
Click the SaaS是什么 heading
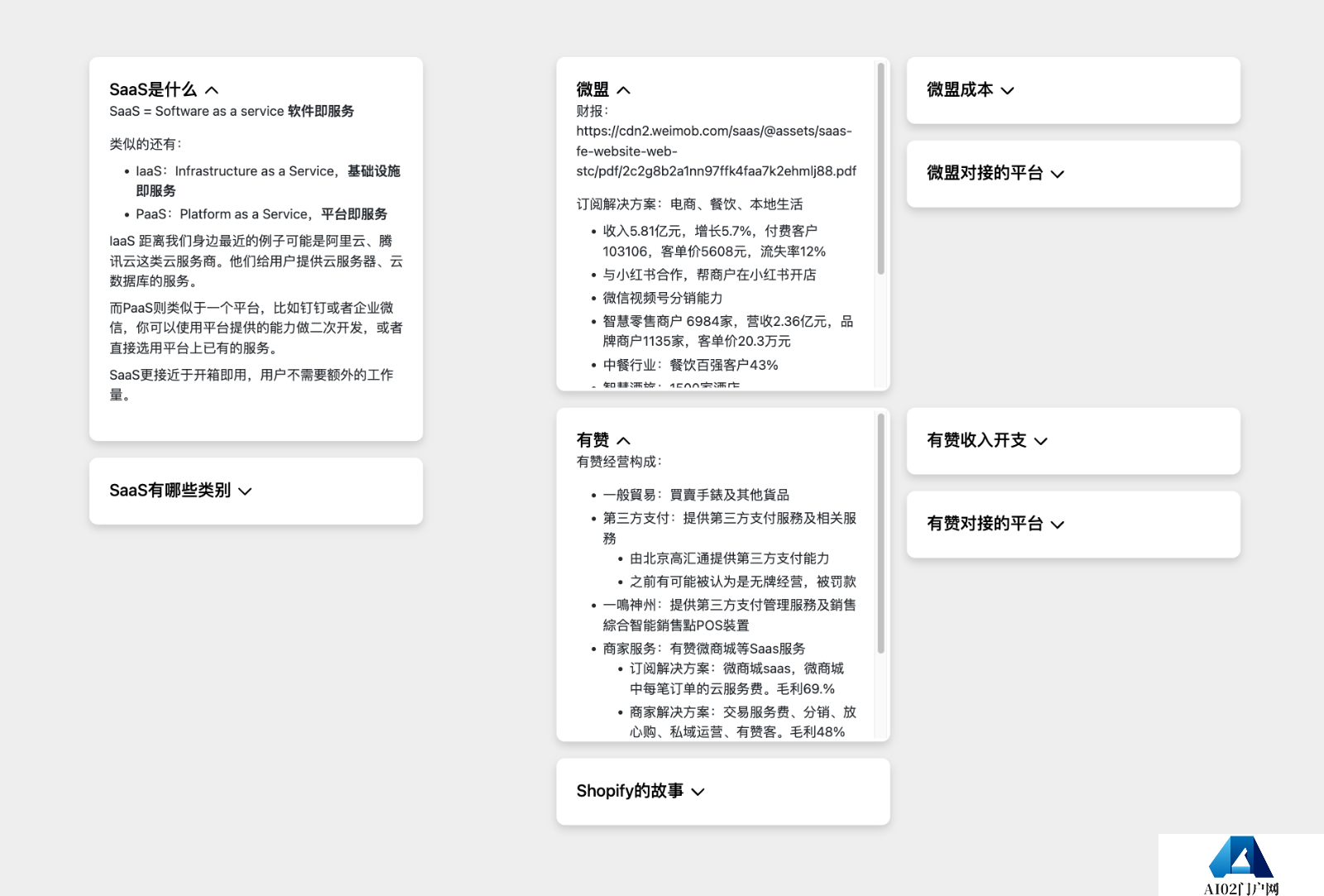(153, 89)
